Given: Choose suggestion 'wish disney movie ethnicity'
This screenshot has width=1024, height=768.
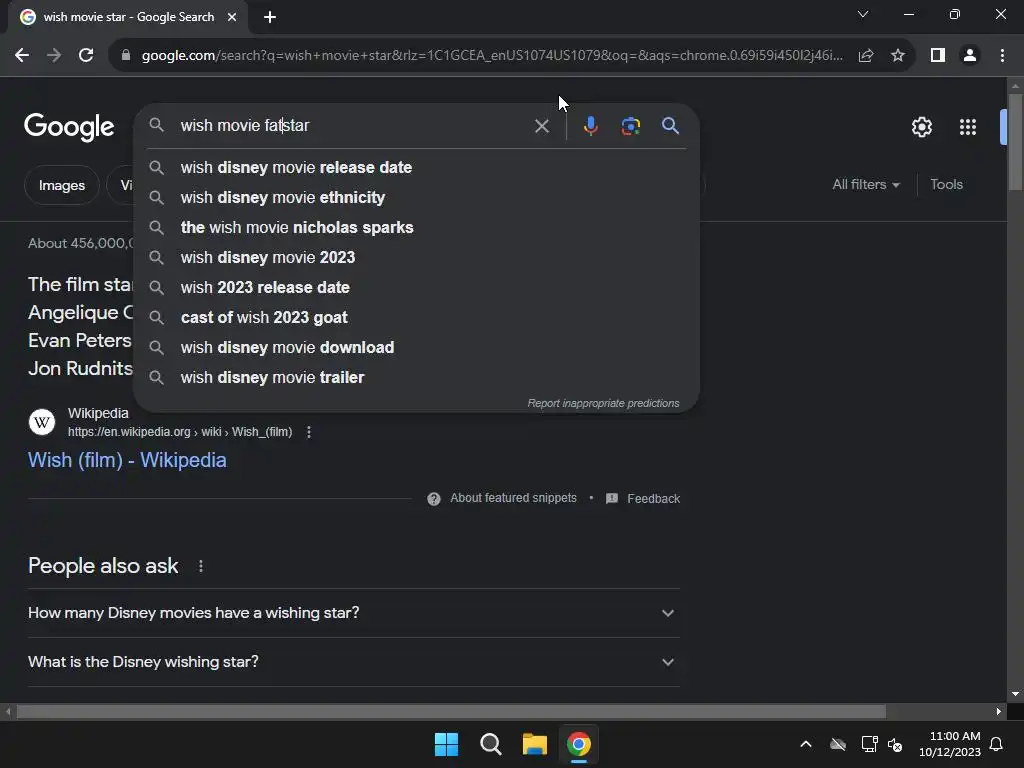Looking at the screenshot, I should point(417,198).
